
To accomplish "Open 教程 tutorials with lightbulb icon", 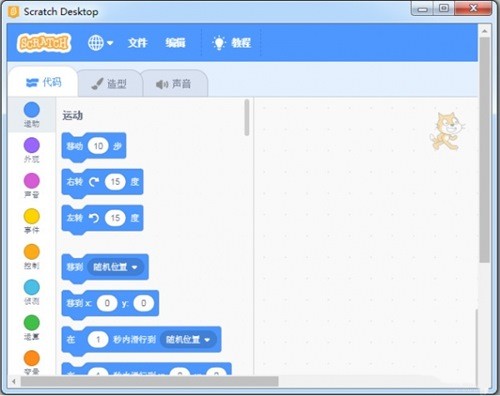I will coord(231,43).
